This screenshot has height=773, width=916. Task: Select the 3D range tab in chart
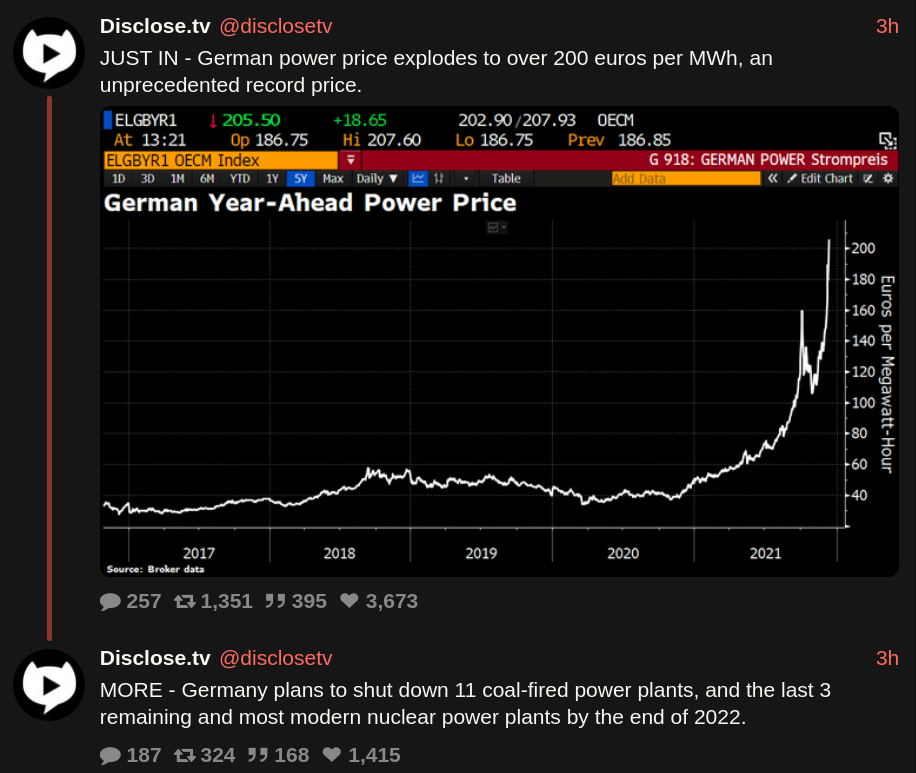pyautogui.click(x=148, y=179)
